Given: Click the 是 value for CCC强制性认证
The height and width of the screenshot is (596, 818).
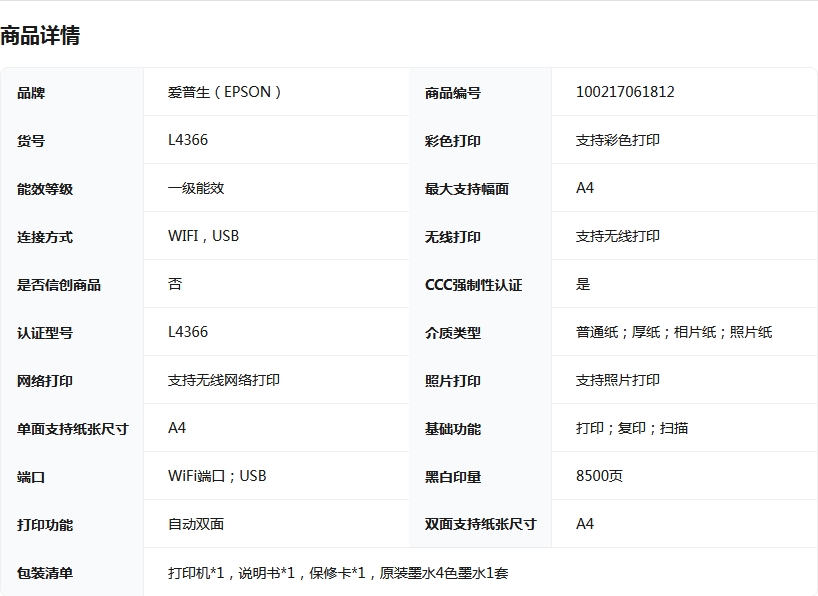Looking at the screenshot, I should click(583, 284).
